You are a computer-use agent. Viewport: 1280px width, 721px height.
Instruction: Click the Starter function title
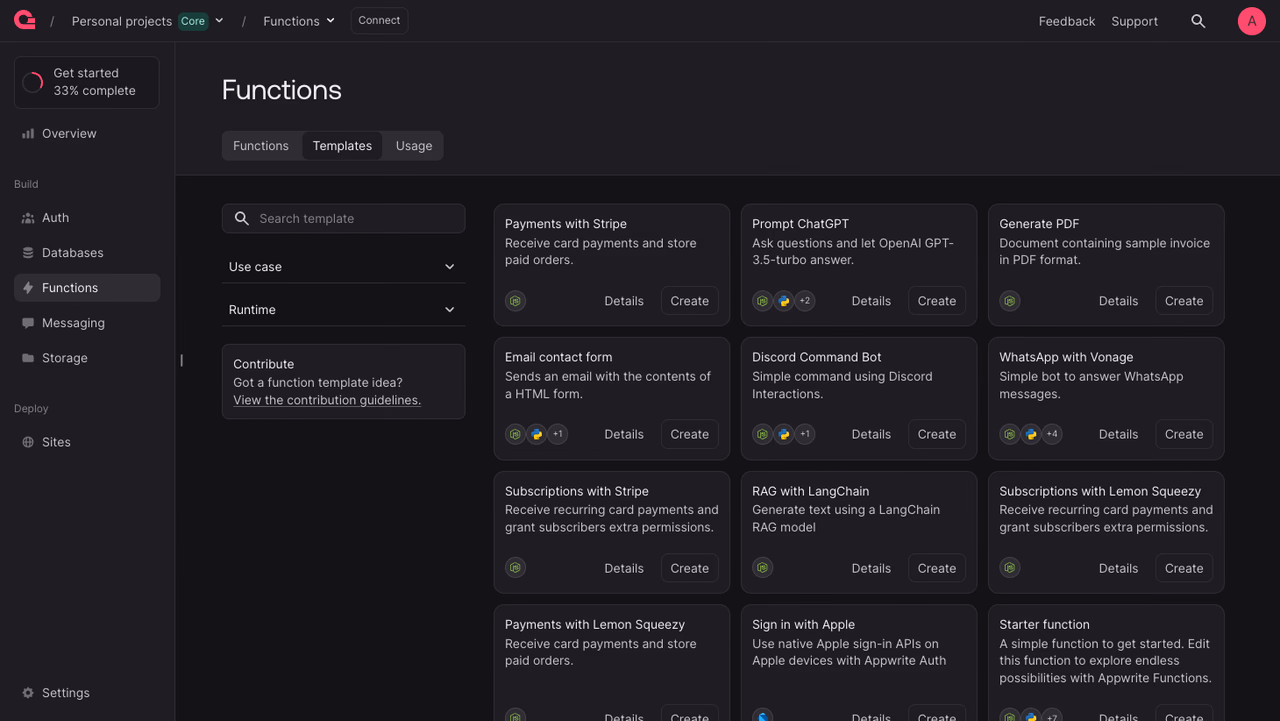(x=1044, y=624)
